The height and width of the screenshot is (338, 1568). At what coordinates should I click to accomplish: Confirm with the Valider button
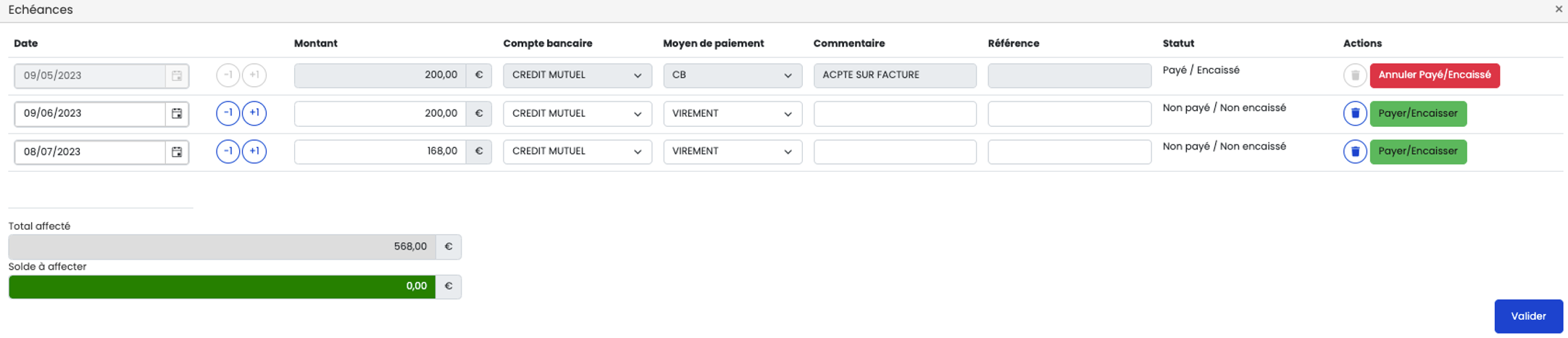(x=1528, y=316)
